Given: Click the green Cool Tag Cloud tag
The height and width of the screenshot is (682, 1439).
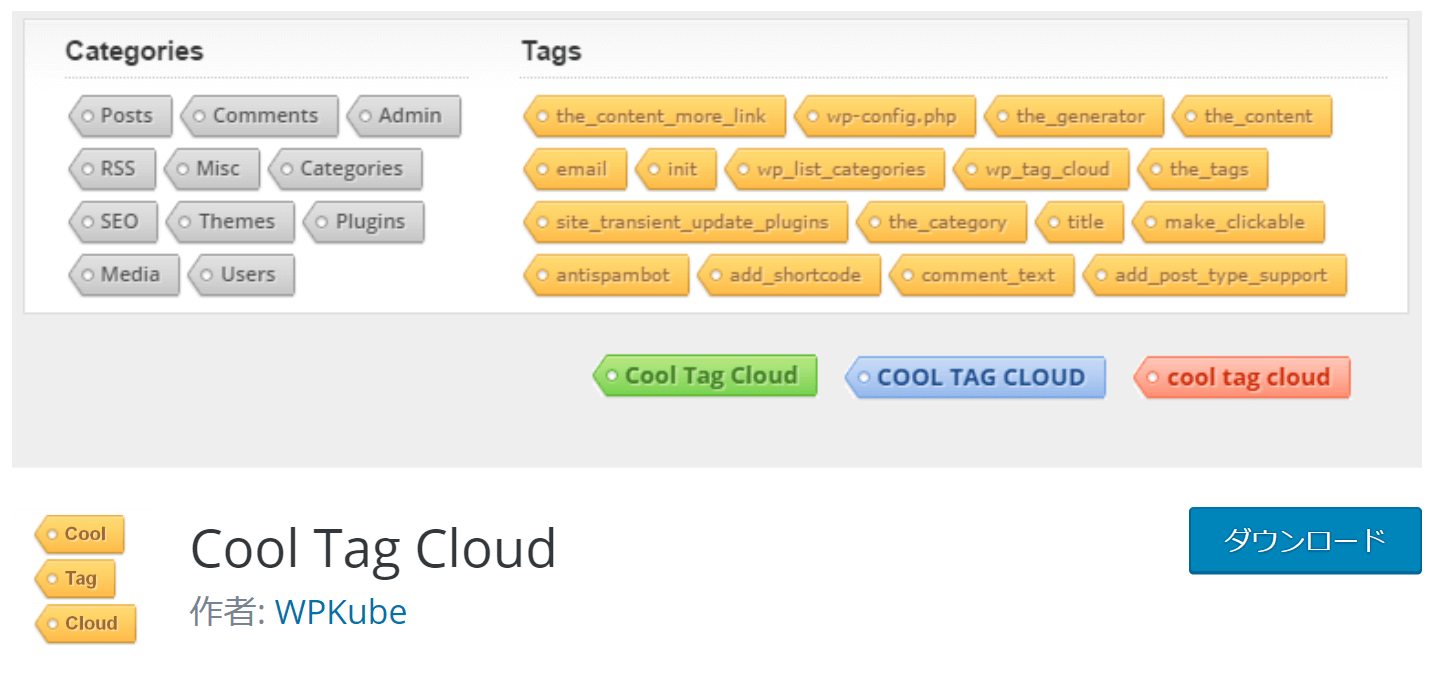Looking at the screenshot, I should click(705, 376).
